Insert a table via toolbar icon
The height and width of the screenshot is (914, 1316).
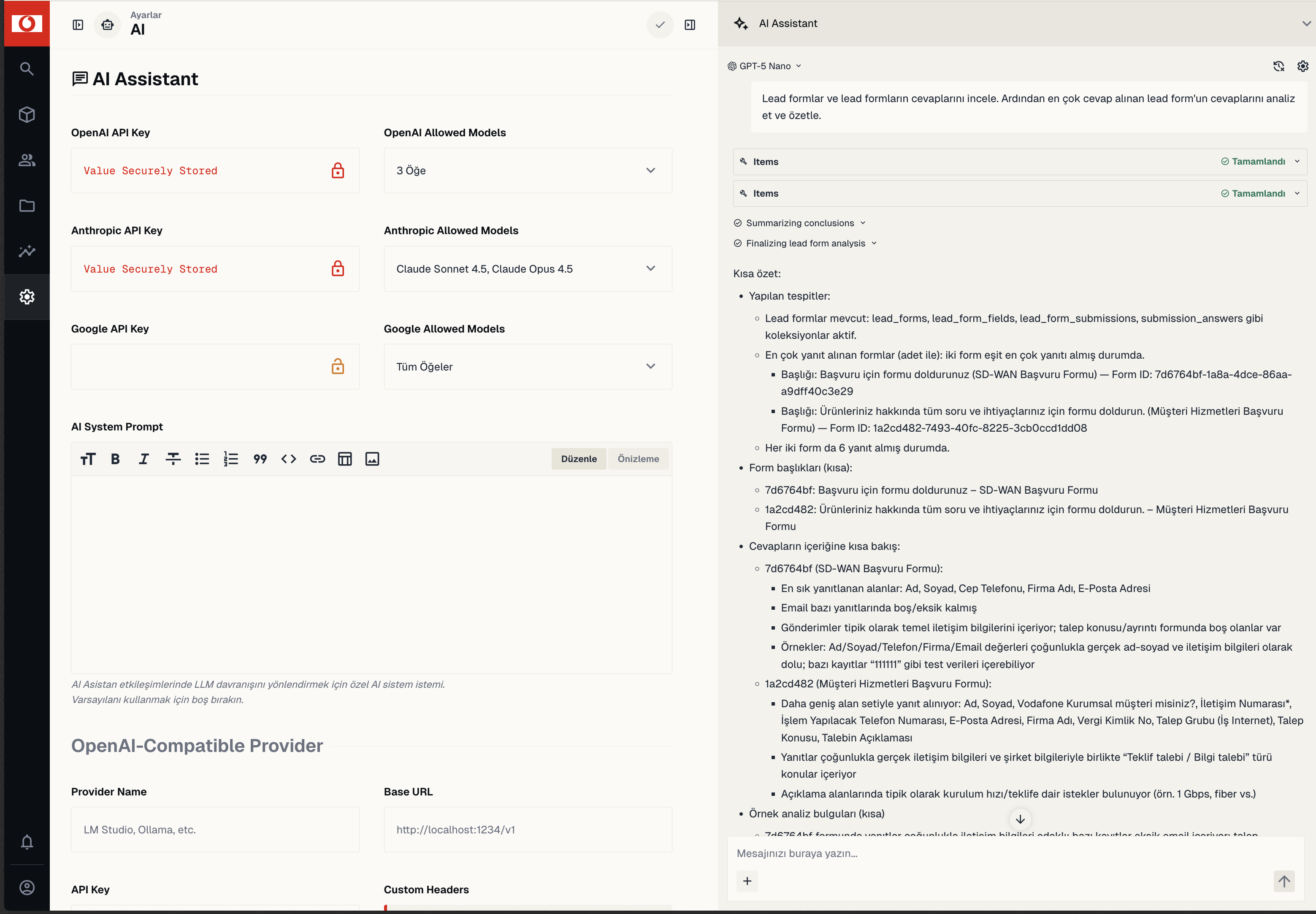click(x=345, y=459)
